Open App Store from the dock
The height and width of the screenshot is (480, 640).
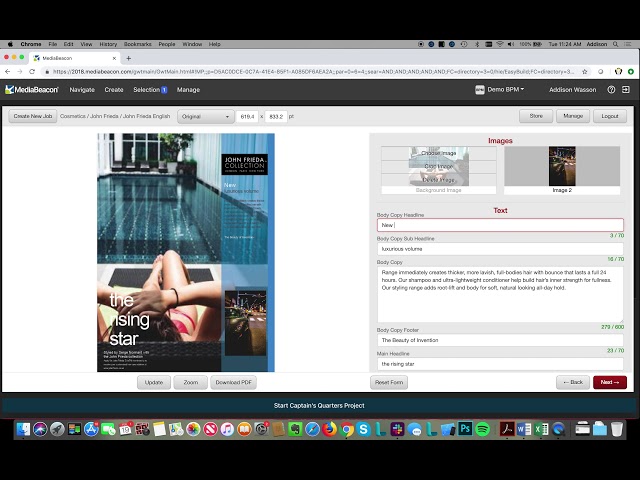click(91, 429)
